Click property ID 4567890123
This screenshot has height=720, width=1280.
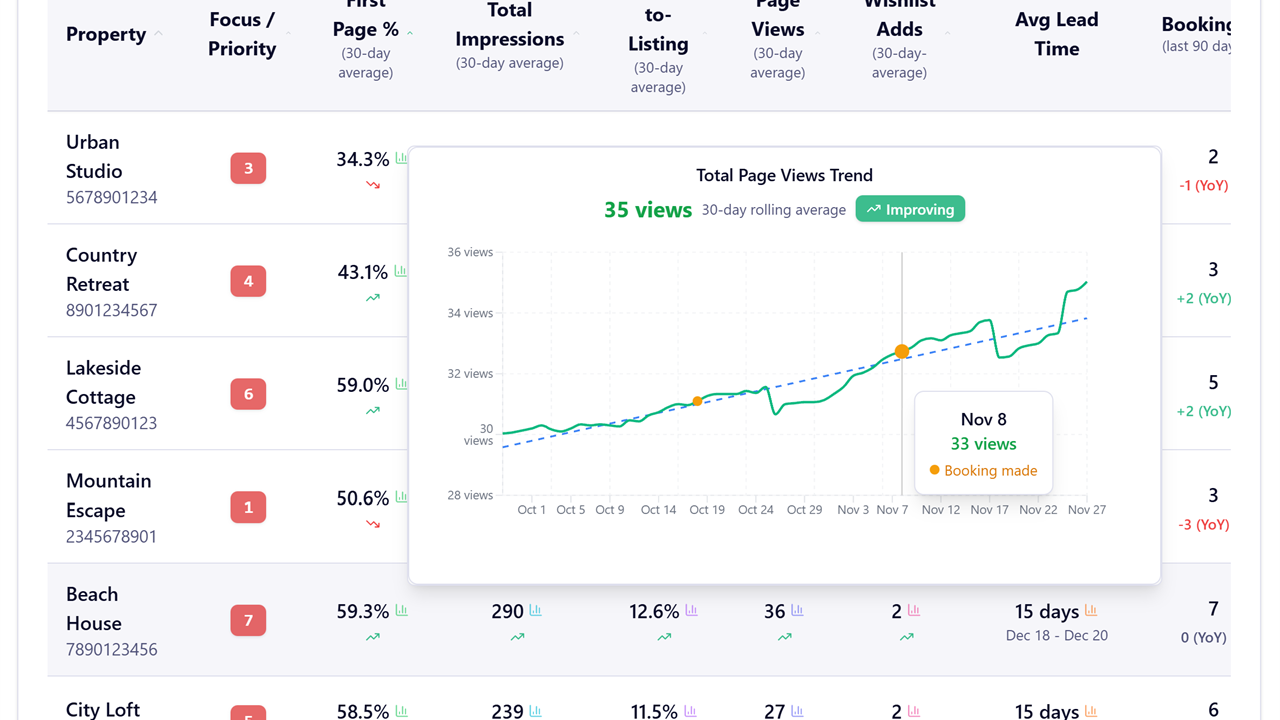pyautogui.click(x=112, y=423)
